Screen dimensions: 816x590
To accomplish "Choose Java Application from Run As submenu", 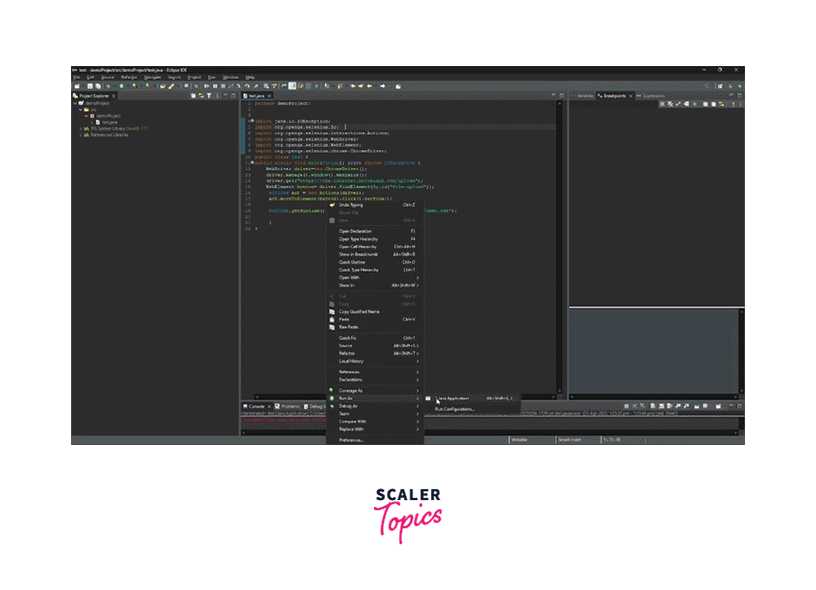I will [x=452, y=398].
